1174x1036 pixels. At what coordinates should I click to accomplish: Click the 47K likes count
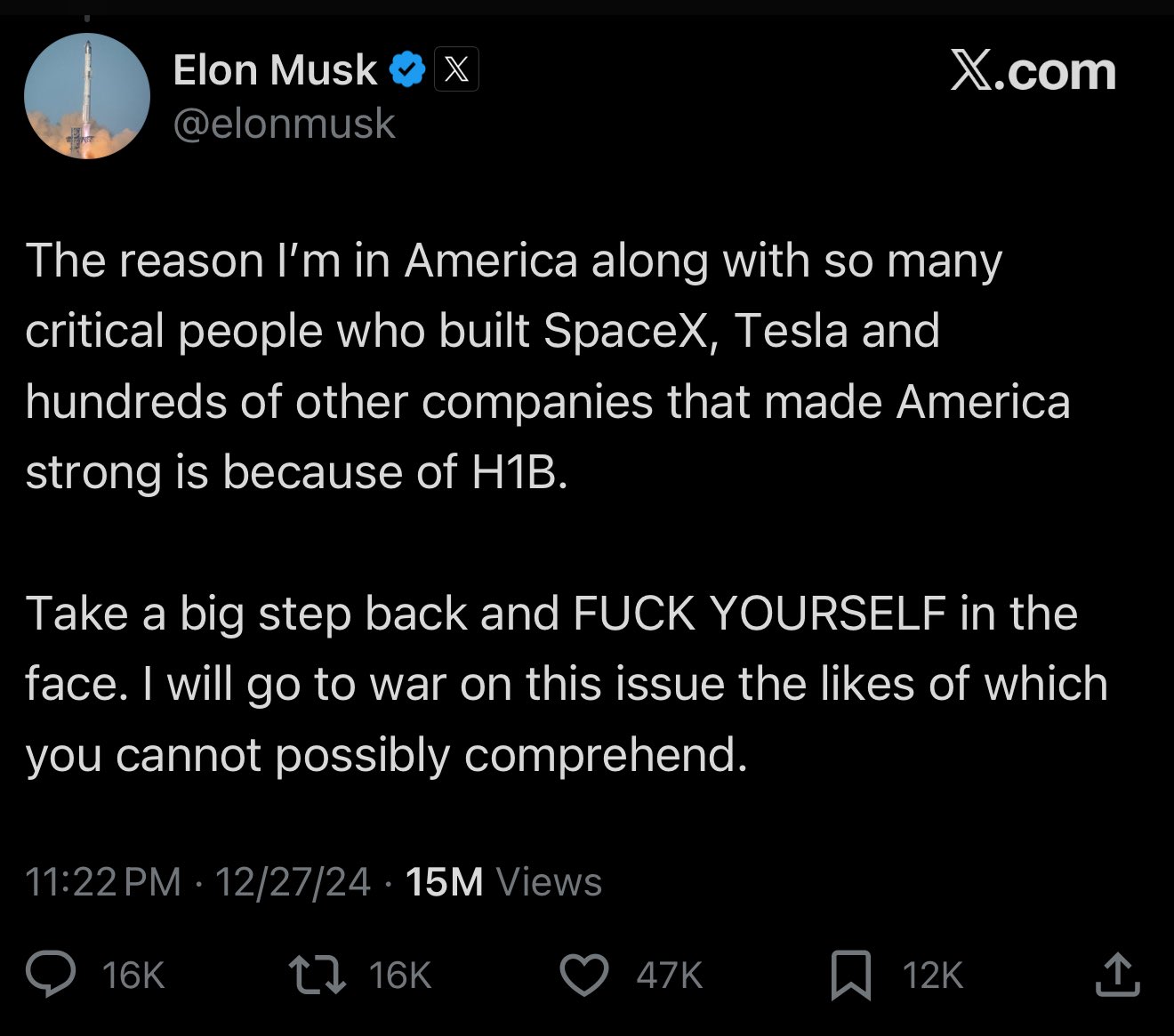pyautogui.click(x=669, y=976)
